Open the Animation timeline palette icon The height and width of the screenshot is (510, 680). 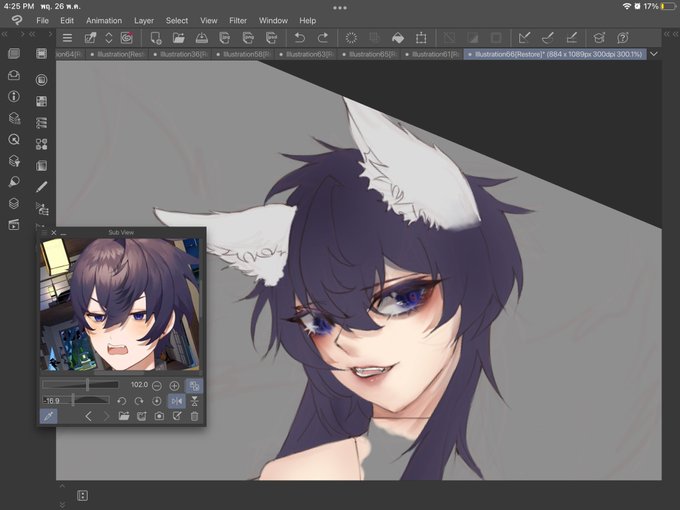click(x=14, y=225)
